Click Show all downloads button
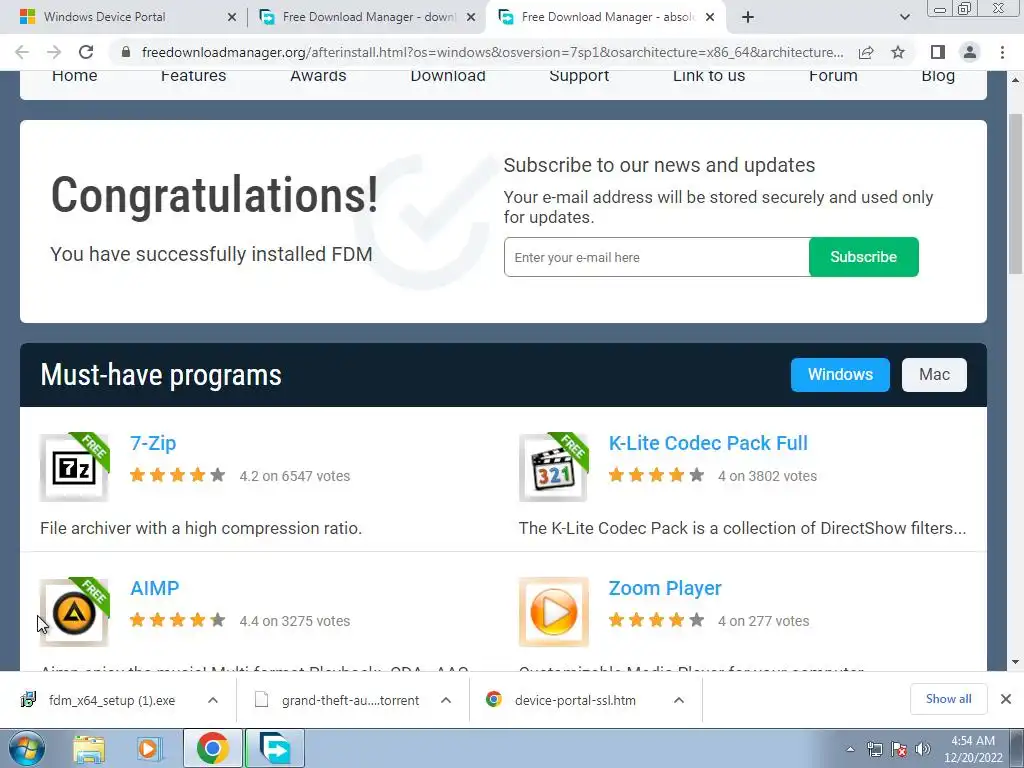This screenshot has height=768, width=1024. click(x=948, y=699)
